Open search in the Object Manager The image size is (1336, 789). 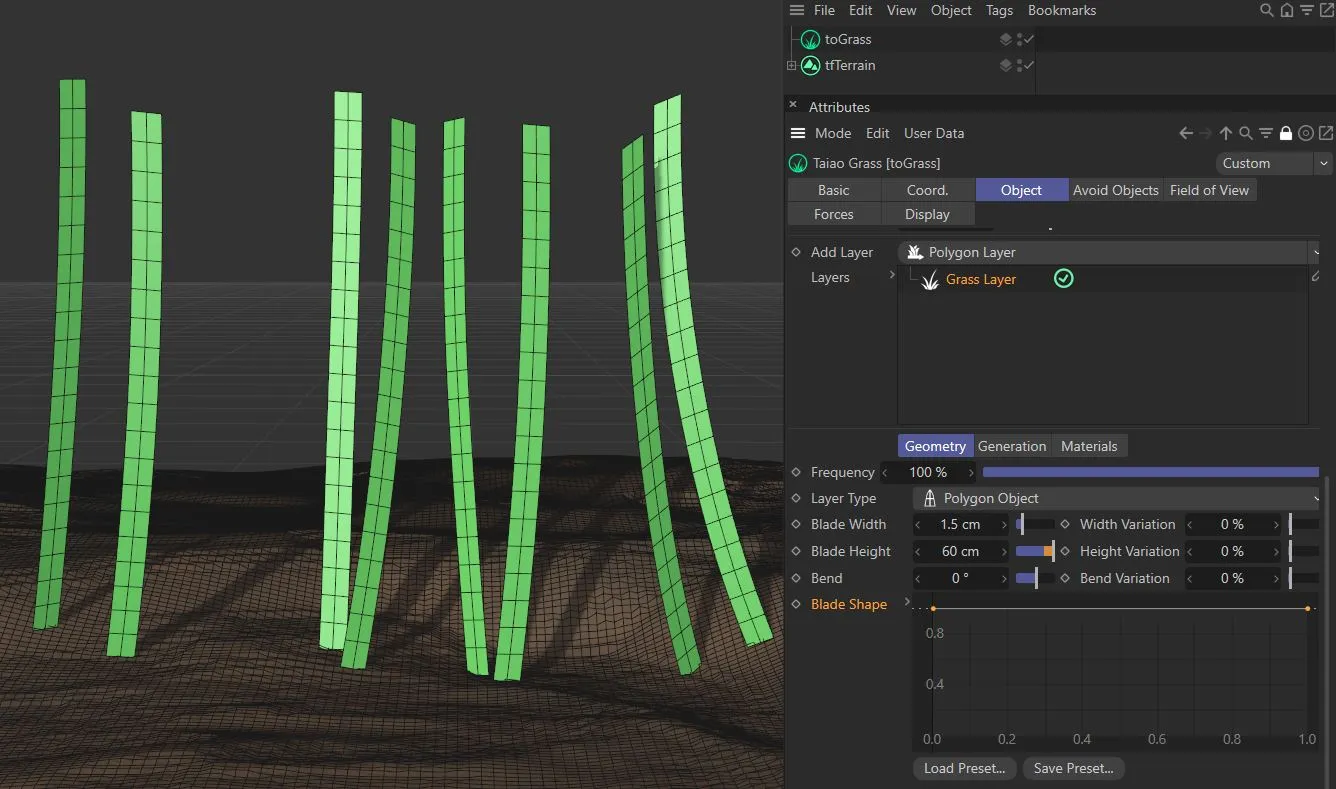1267,10
